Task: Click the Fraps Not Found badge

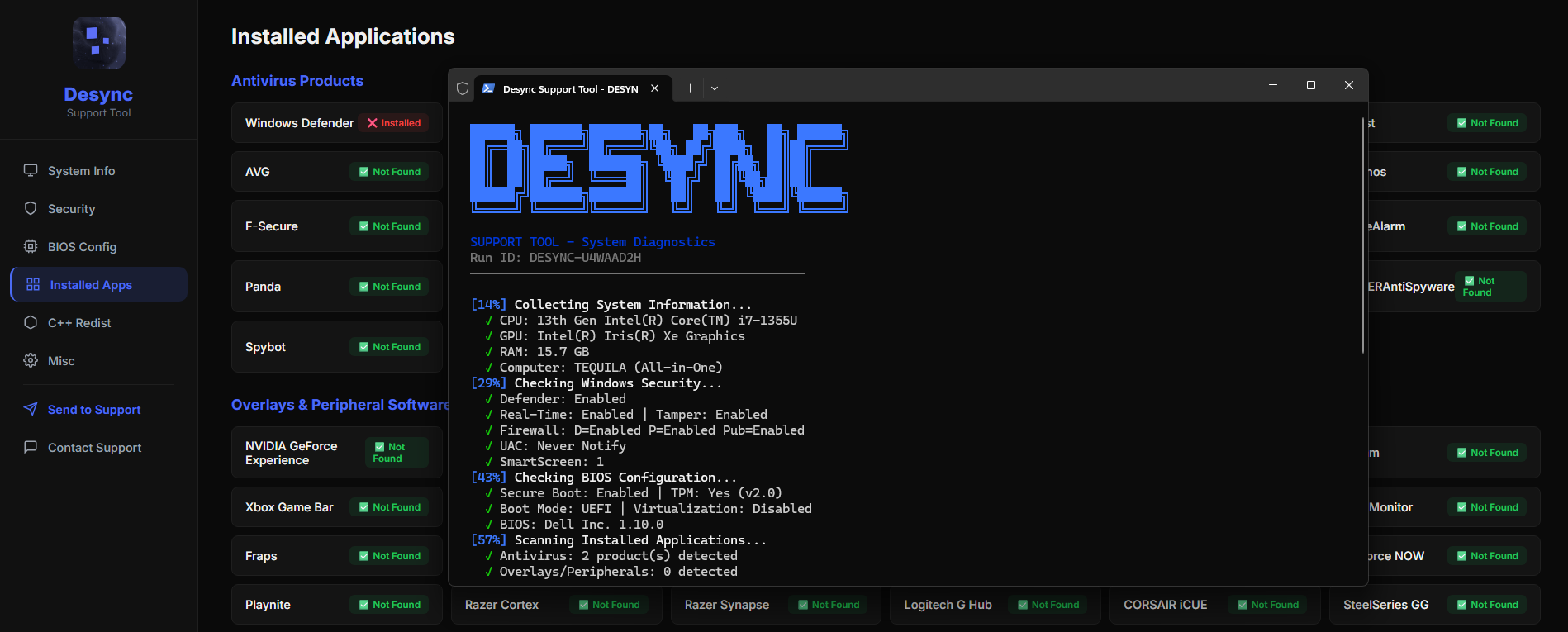Action: tap(390, 556)
